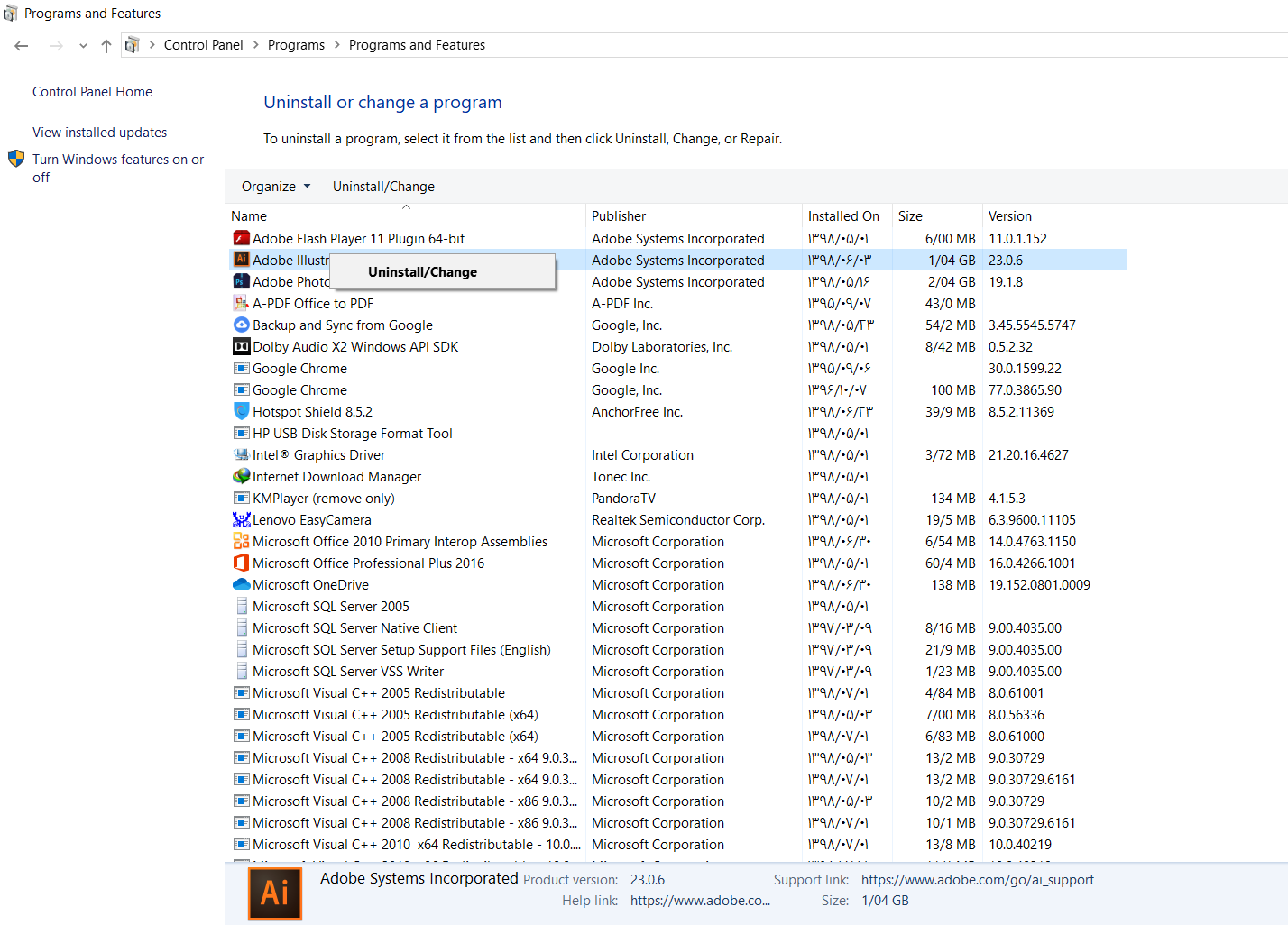The width and height of the screenshot is (1288, 925).
Task: Click Tonec Inc. publisher cell
Action: tap(621, 477)
